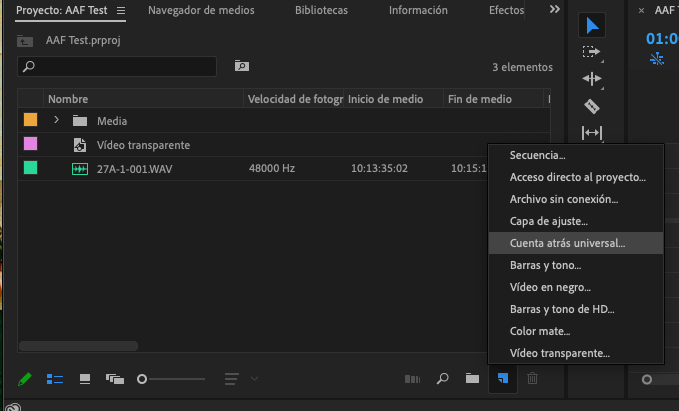Click the search-in-bin folder icon
This screenshot has width=679, height=411.
pos(242,66)
